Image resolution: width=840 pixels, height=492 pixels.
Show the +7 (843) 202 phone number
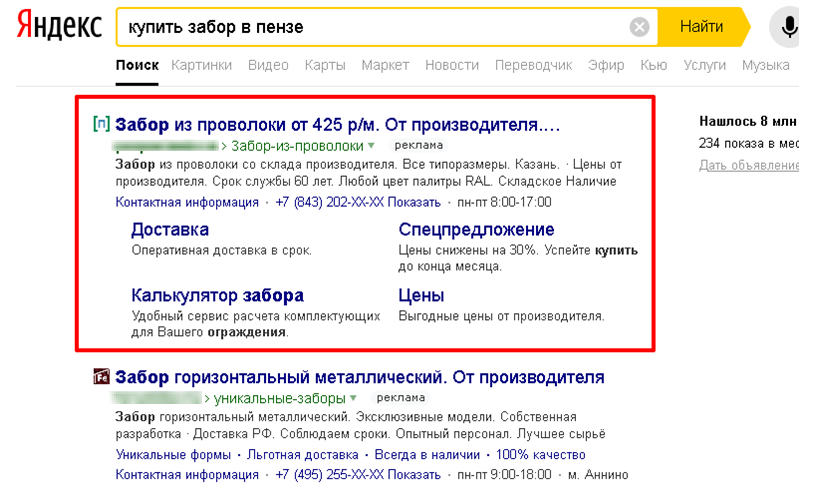tap(358, 203)
